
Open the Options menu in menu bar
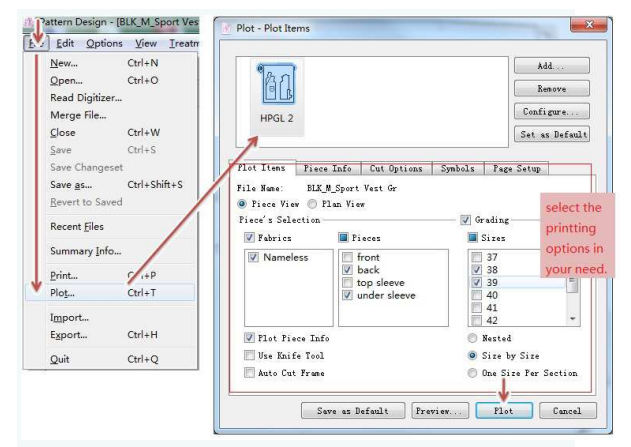click(104, 43)
